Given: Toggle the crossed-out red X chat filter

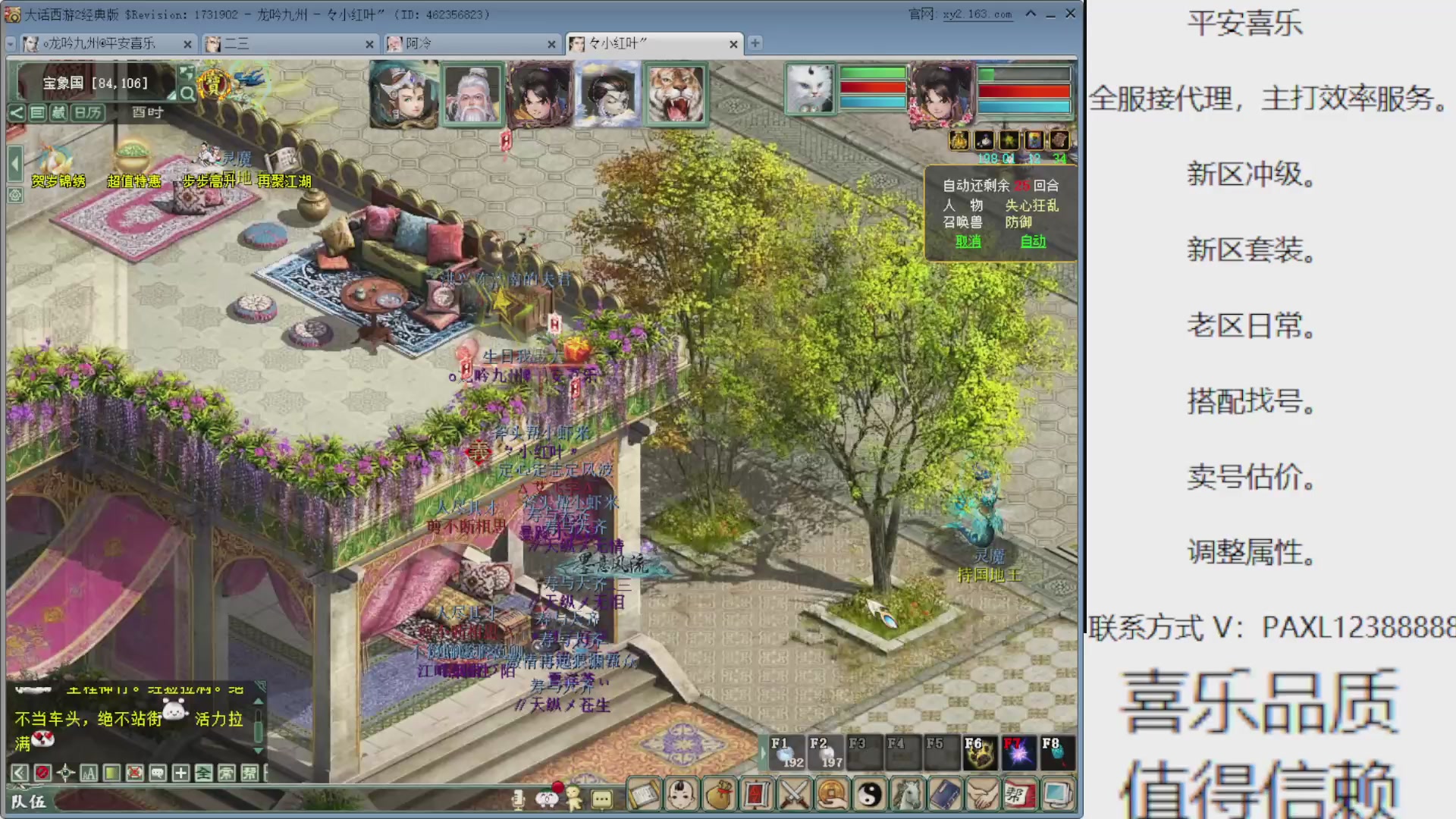Looking at the screenshot, I should click(134, 773).
